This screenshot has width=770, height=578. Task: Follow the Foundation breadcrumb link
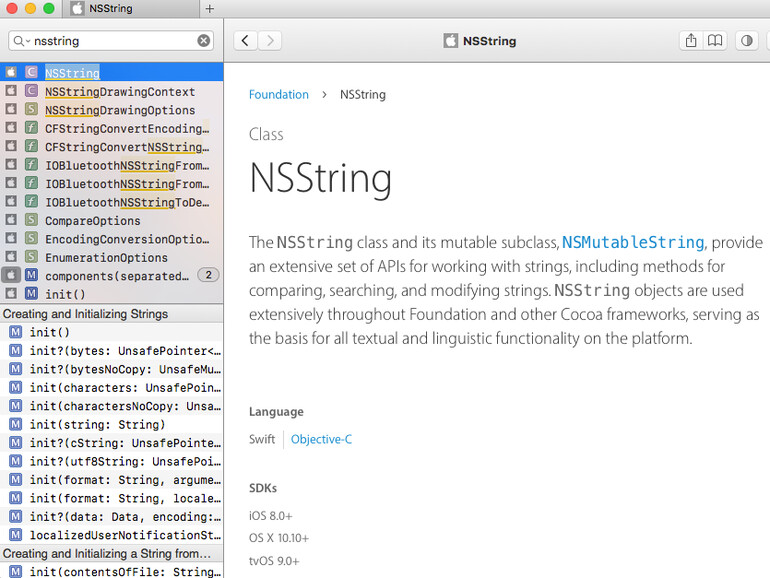point(278,94)
